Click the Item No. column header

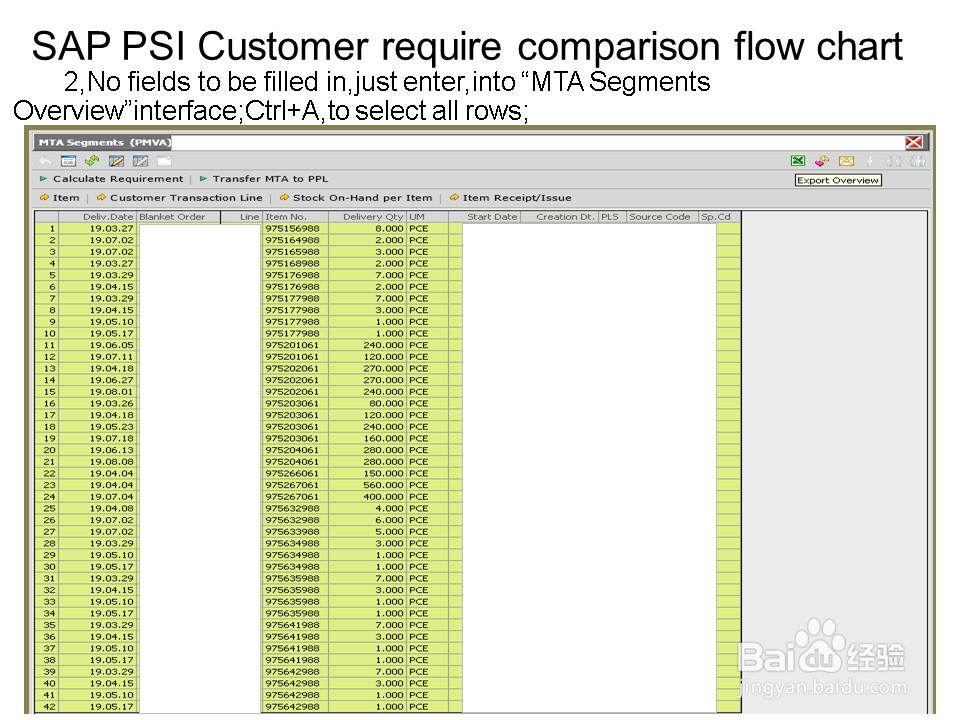[x=295, y=217]
